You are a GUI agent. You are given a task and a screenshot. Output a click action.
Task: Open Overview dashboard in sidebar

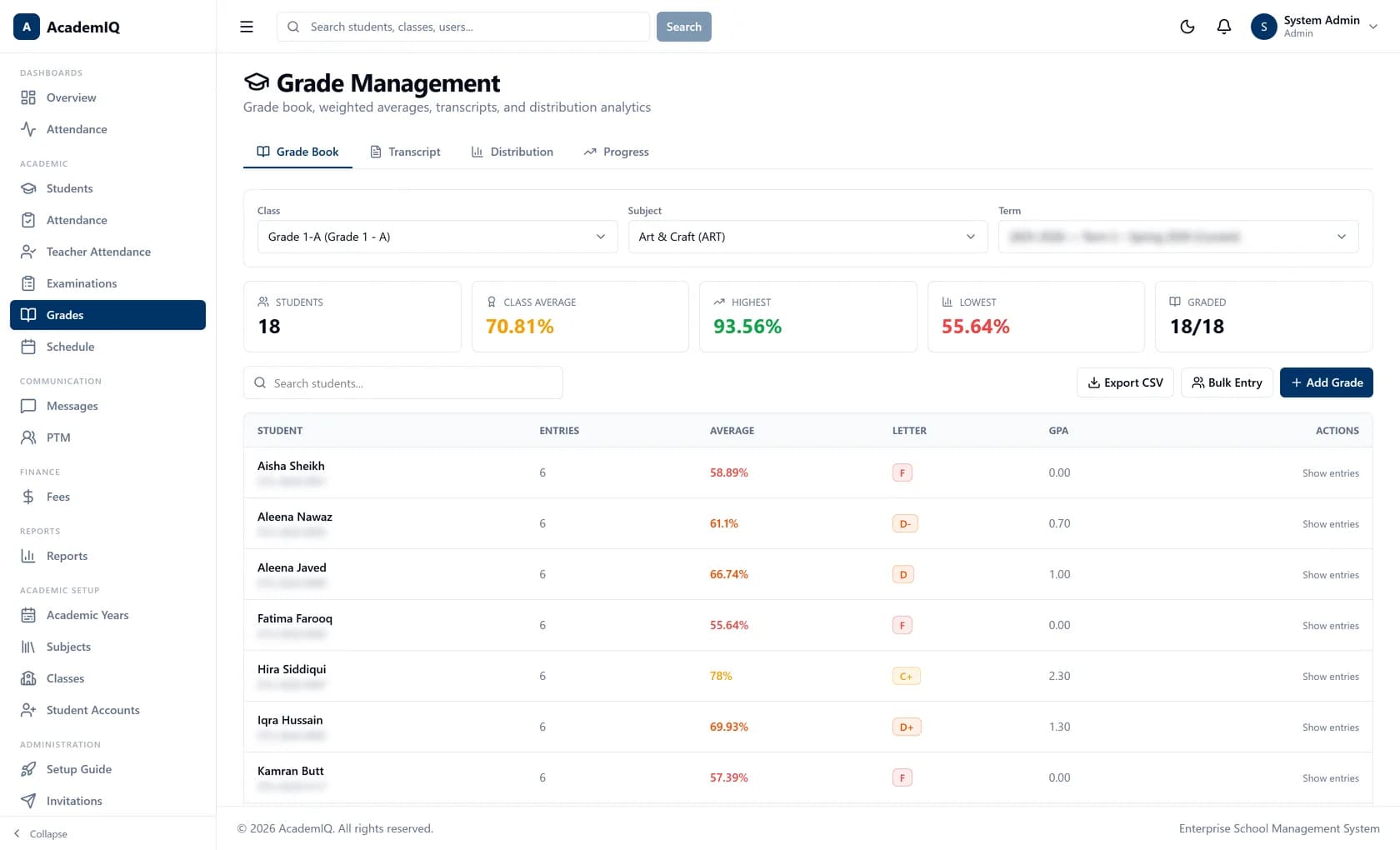(x=107, y=97)
